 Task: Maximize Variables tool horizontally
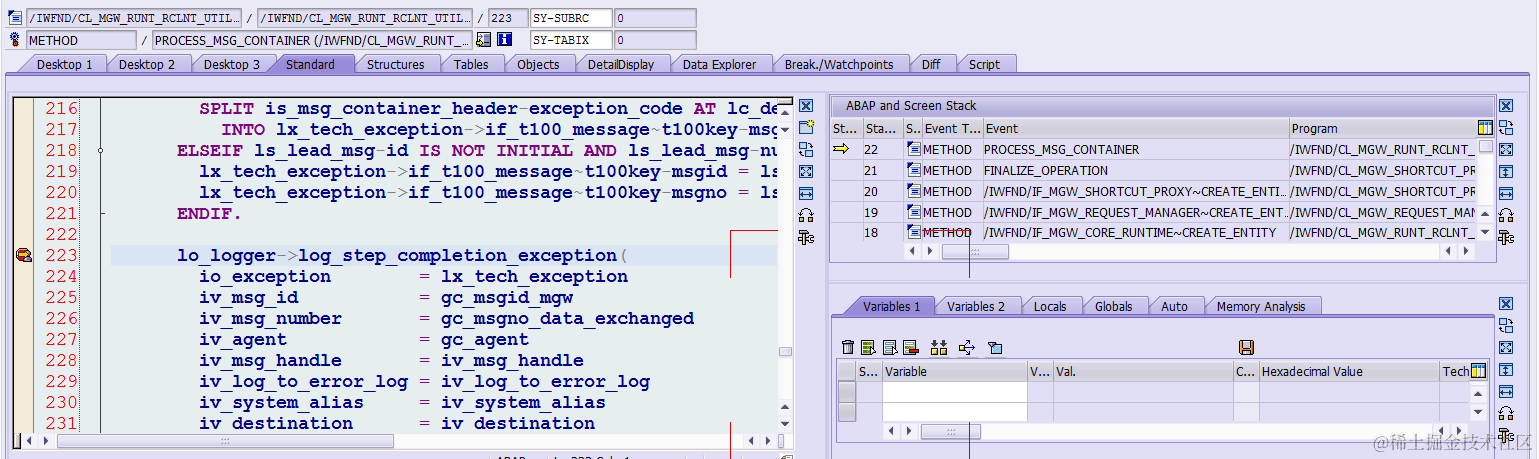(x=1507, y=391)
